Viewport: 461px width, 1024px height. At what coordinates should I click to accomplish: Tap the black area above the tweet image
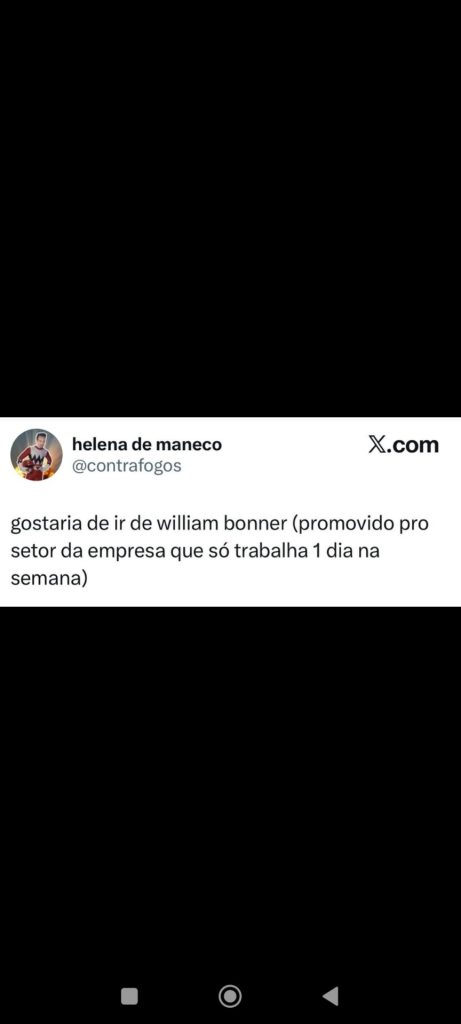point(230,209)
